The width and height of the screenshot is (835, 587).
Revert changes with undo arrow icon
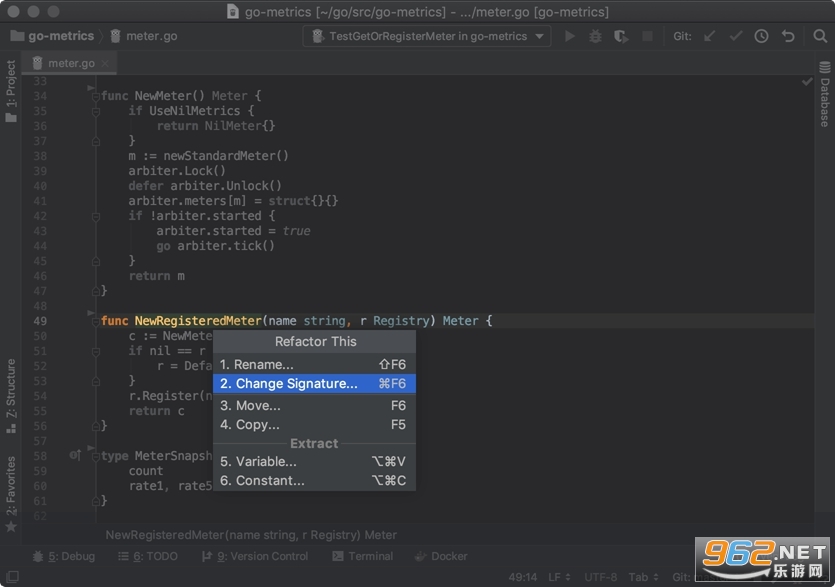[x=788, y=36]
